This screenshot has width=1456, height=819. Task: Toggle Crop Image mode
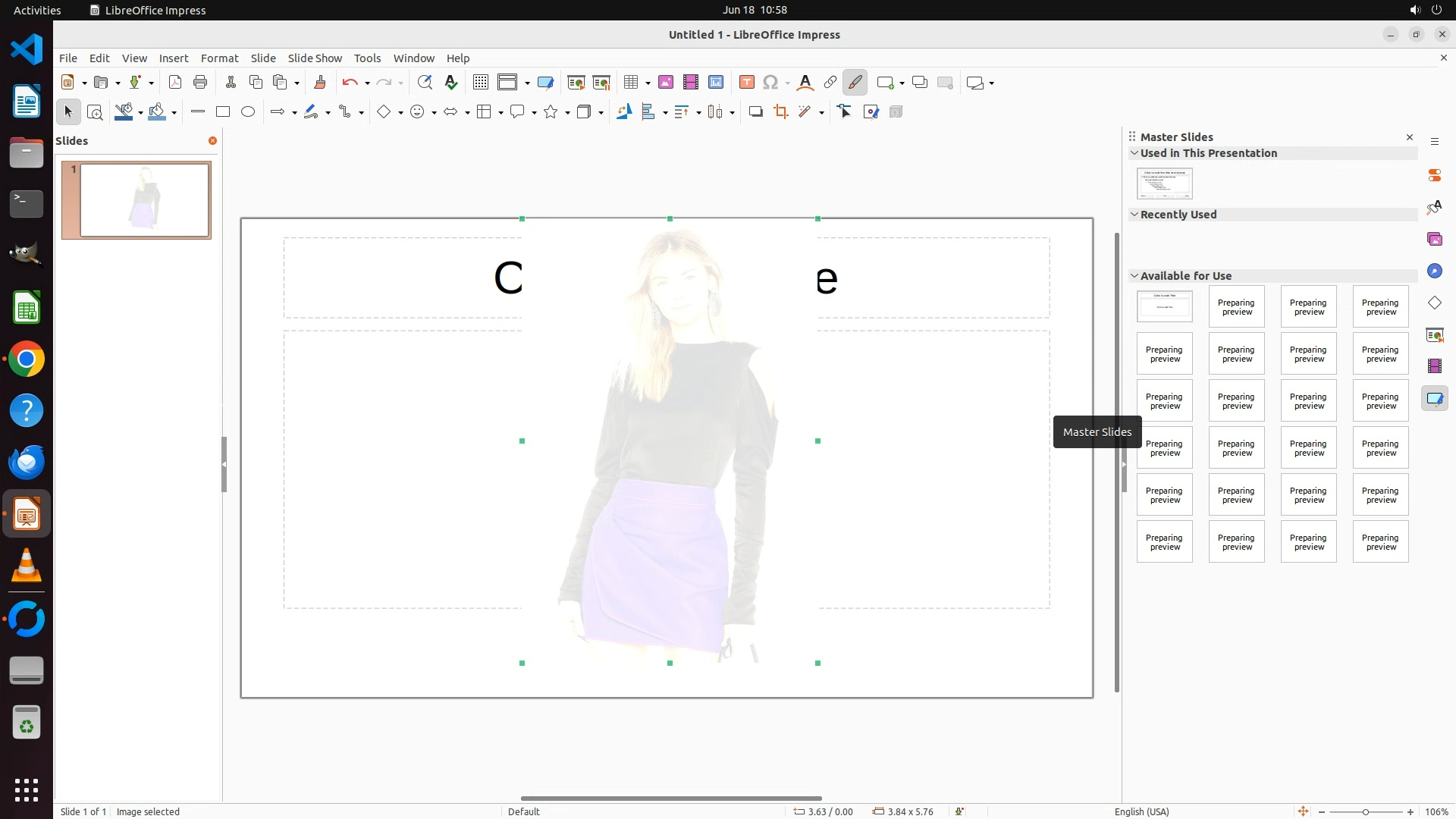pos(780,112)
